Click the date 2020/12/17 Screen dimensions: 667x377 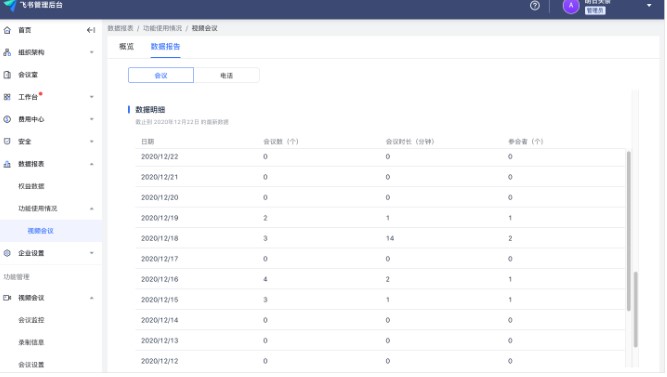[x=160, y=259]
